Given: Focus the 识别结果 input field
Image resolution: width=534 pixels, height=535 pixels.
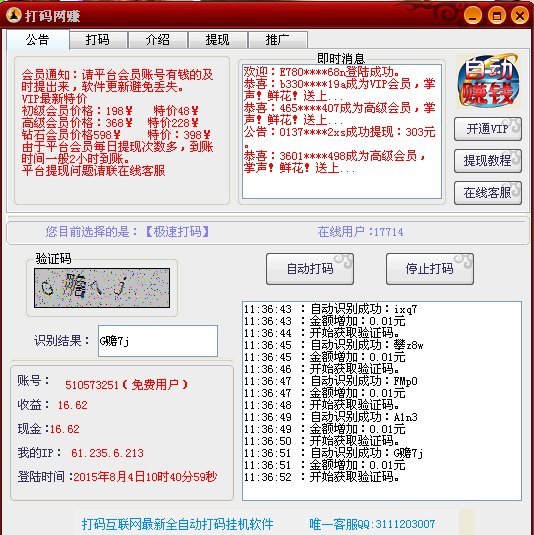Looking at the screenshot, I should [158, 341].
